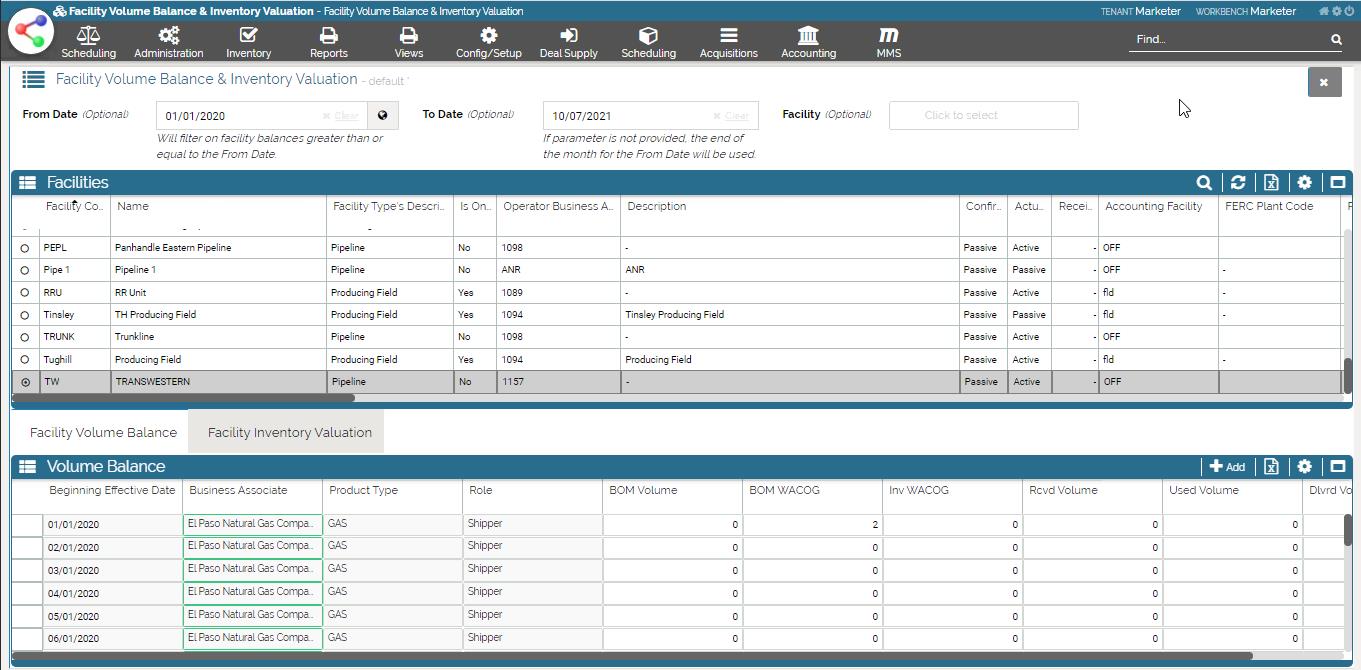The width and height of the screenshot is (1361, 670).
Task: Refresh the Facilities grid
Action: tap(1238, 183)
